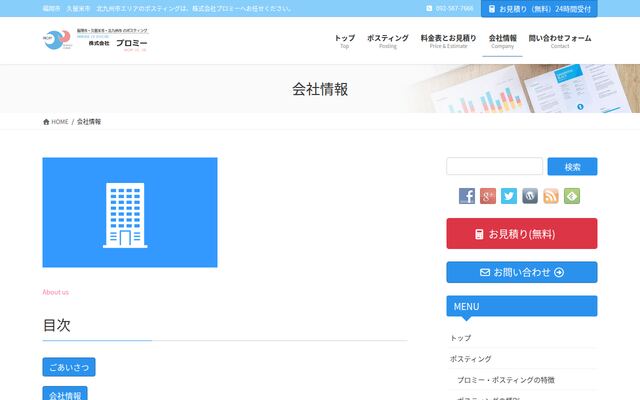Screen dimensions: 640x400
Task: Open the green Feedly icon
Action: (572, 196)
